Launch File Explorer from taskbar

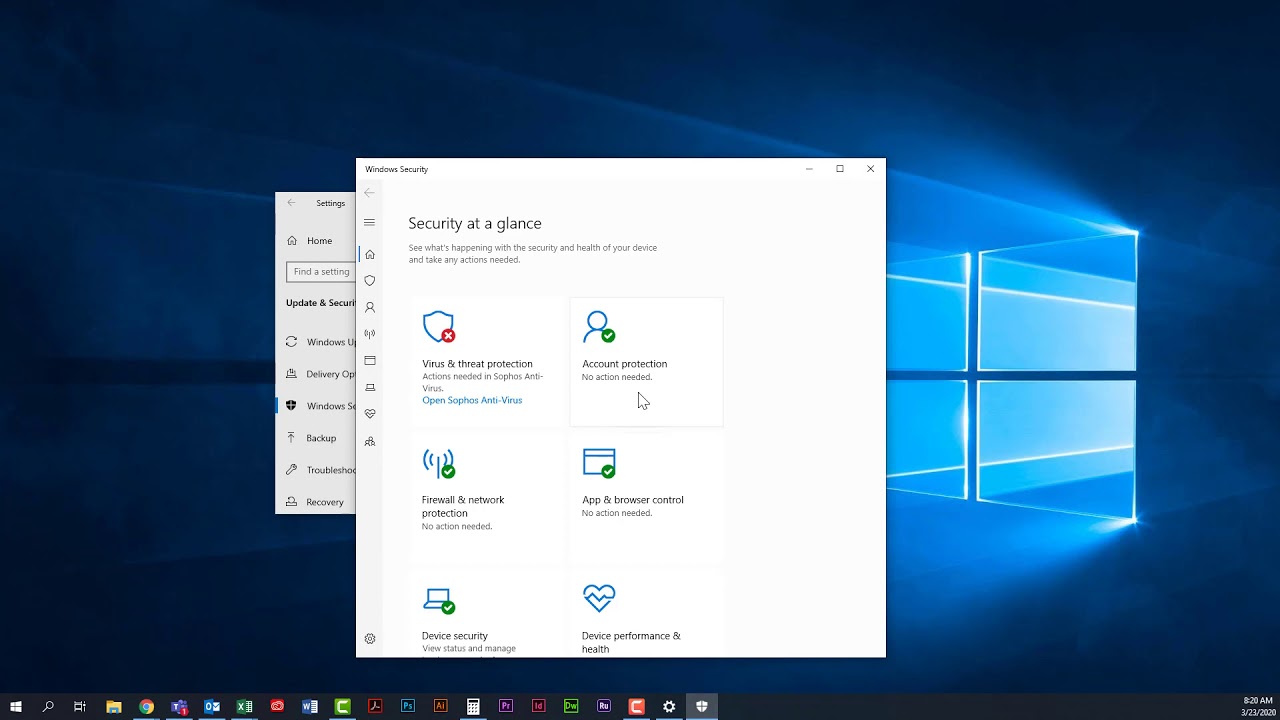point(114,706)
